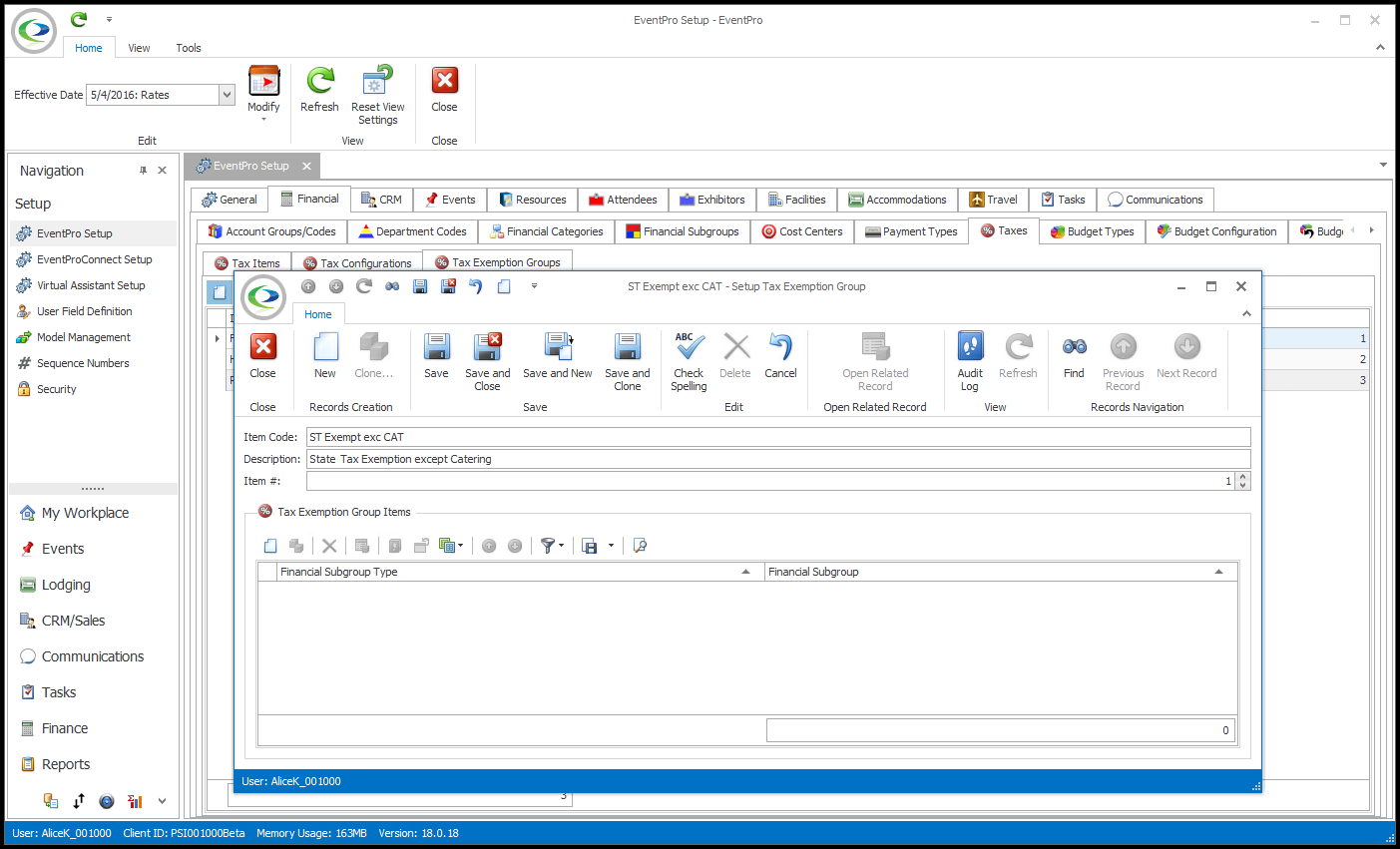
Task: Open export dropdown arrow in grid toolbar
Action: tap(611, 546)
